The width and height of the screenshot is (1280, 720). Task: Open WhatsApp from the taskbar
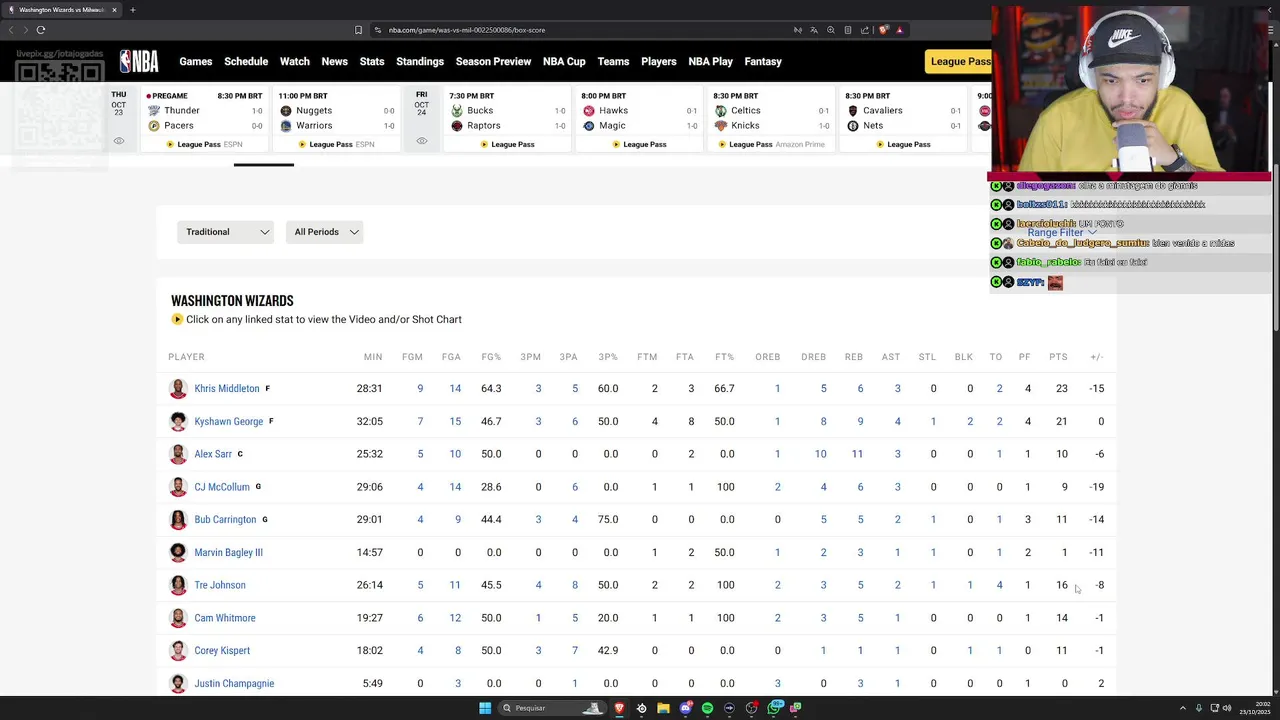click(x=774, y=708)
